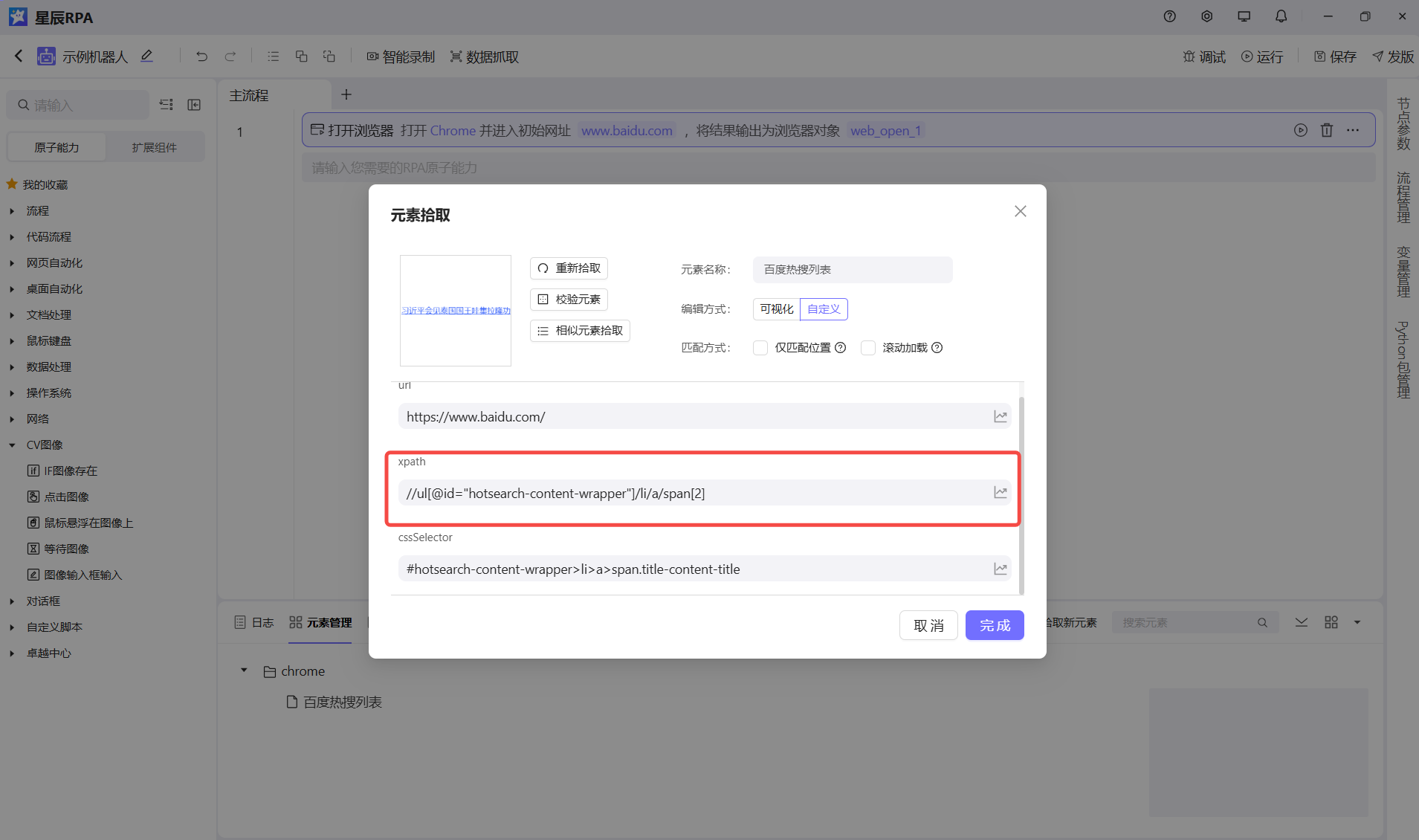Click the undo arrow in the toolbar
This screenshot has width=1419, height=840.
tap(201, 56)
